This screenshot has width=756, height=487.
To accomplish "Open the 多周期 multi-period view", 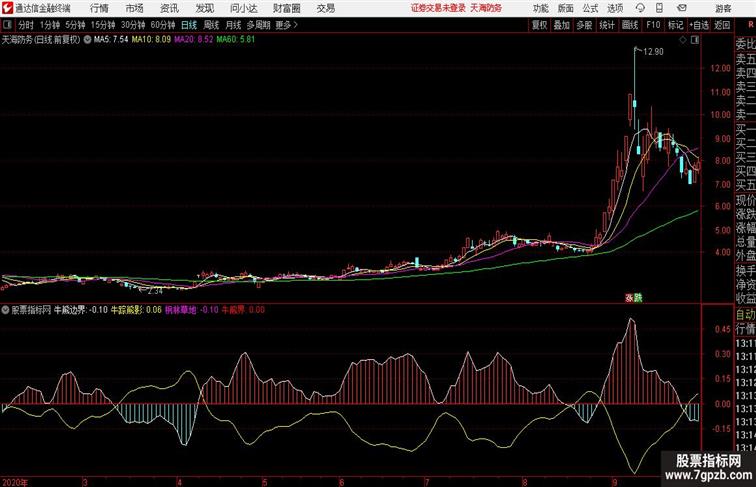I will [258, 25].
